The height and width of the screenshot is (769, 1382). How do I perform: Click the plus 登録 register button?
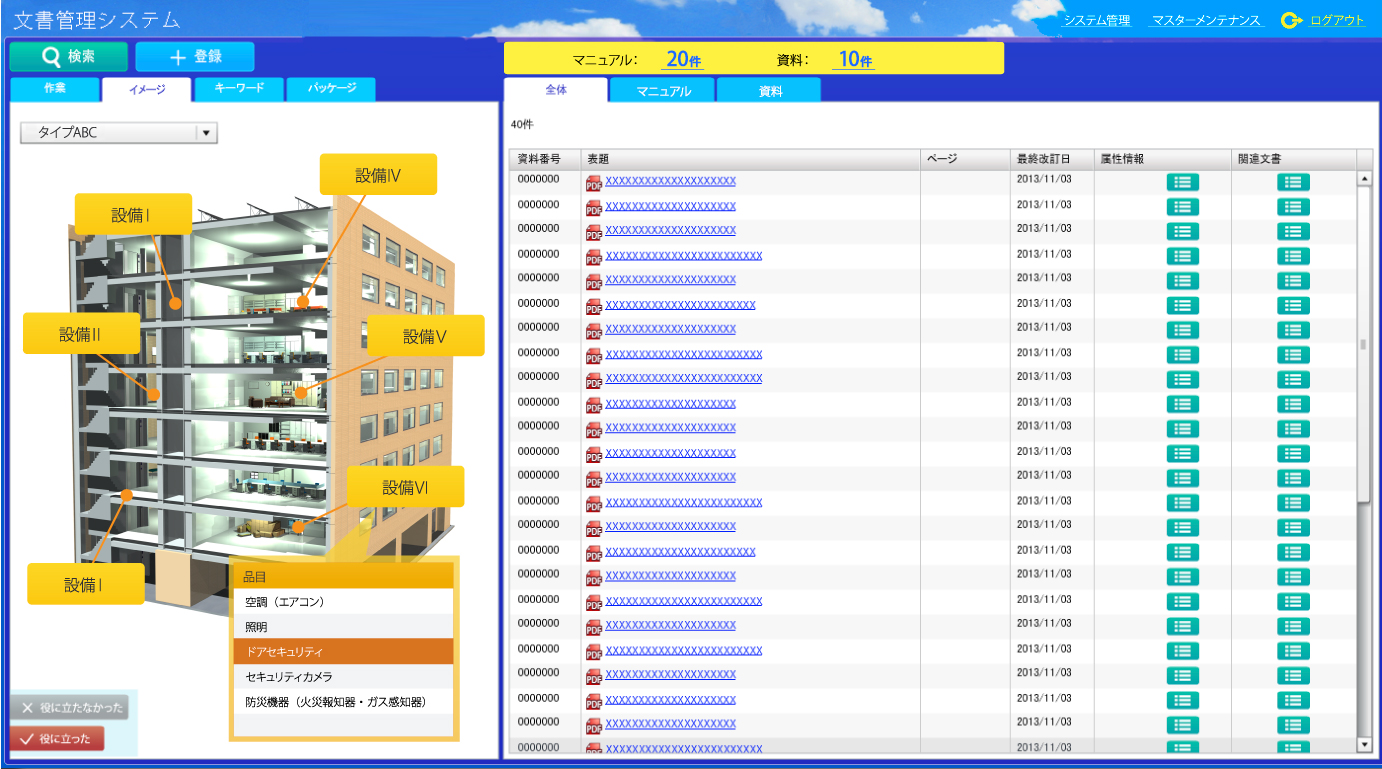(x=195, y=57)
